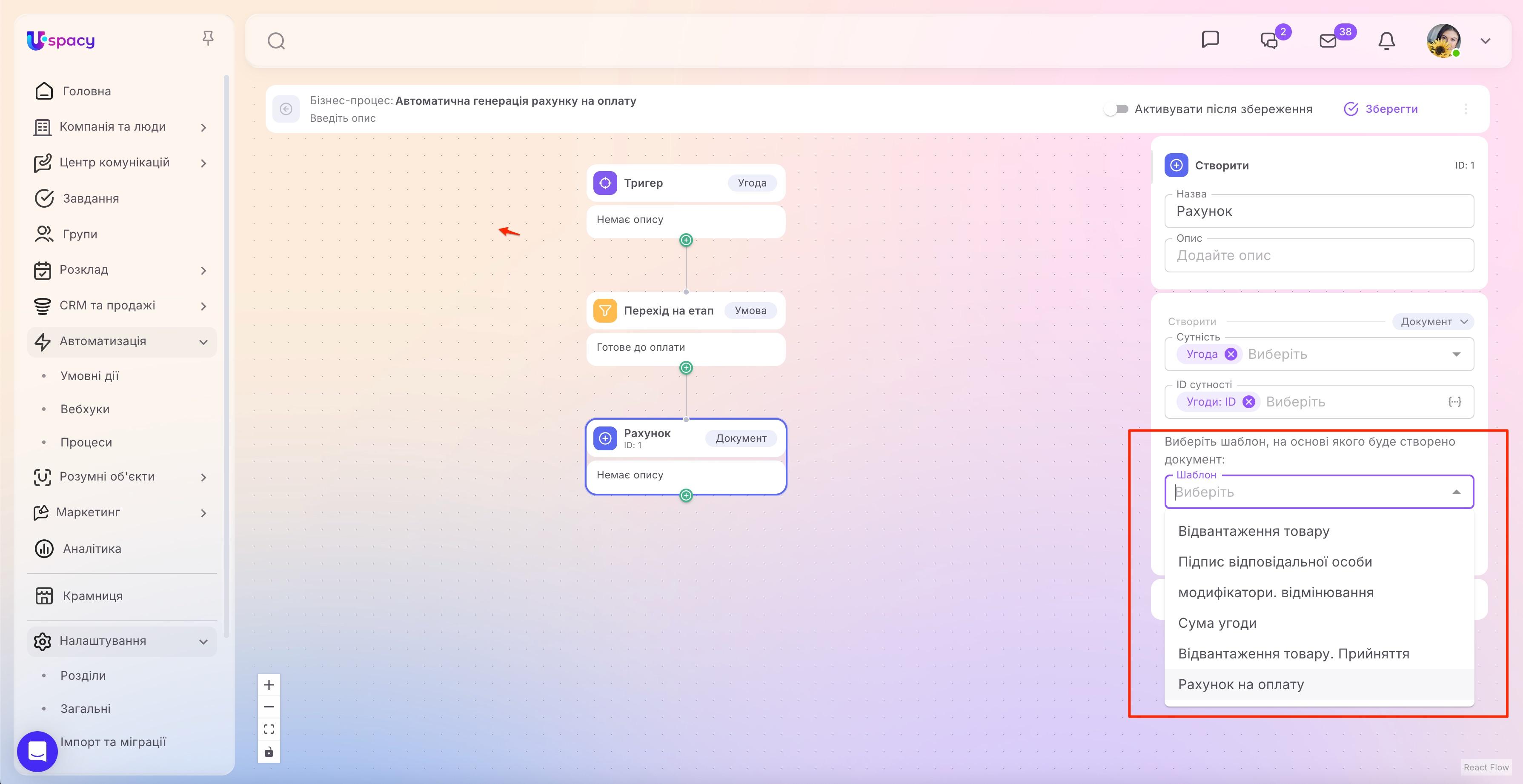The width and height of the screenshot is (1523, 784).
Task: Remove the Угода chip from Сутність
Action: pyautogui.click(x=1231, y=354)
